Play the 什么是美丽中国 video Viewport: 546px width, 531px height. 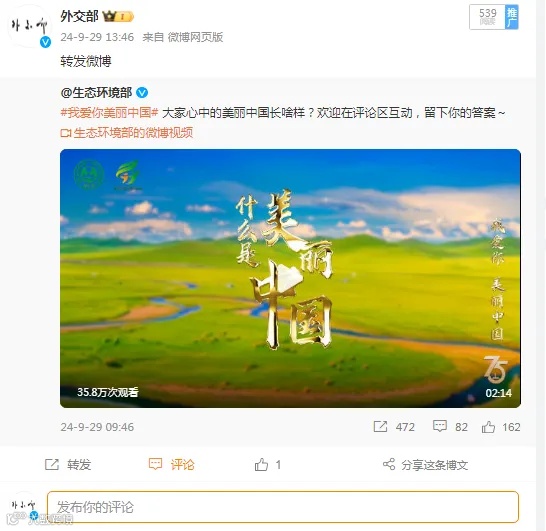(290, 278)
